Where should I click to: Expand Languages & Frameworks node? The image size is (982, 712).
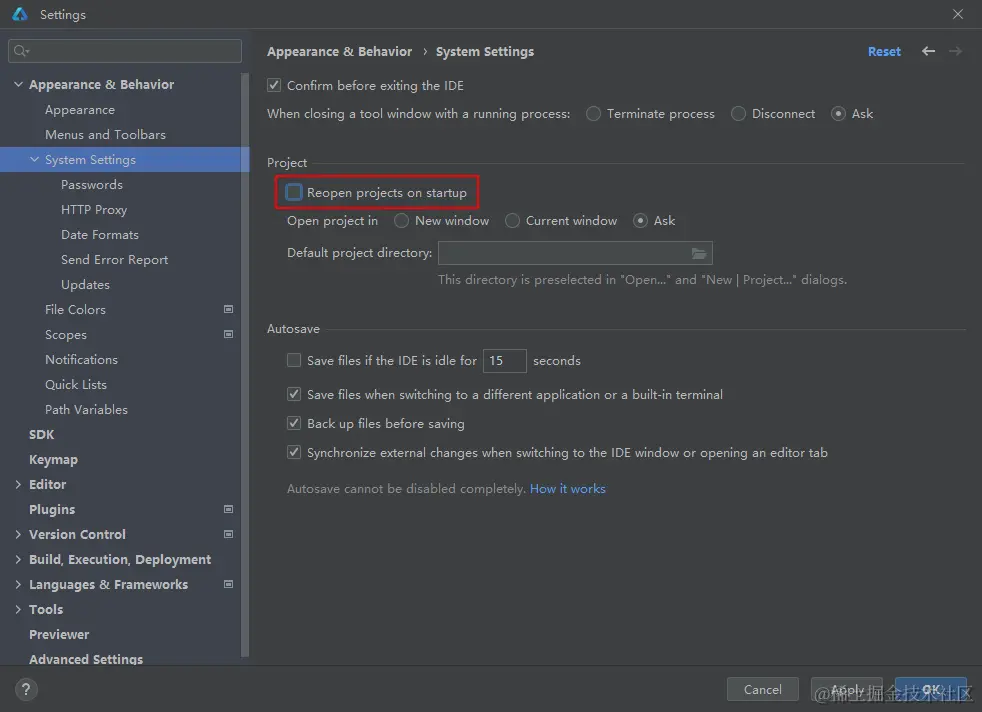18,584
